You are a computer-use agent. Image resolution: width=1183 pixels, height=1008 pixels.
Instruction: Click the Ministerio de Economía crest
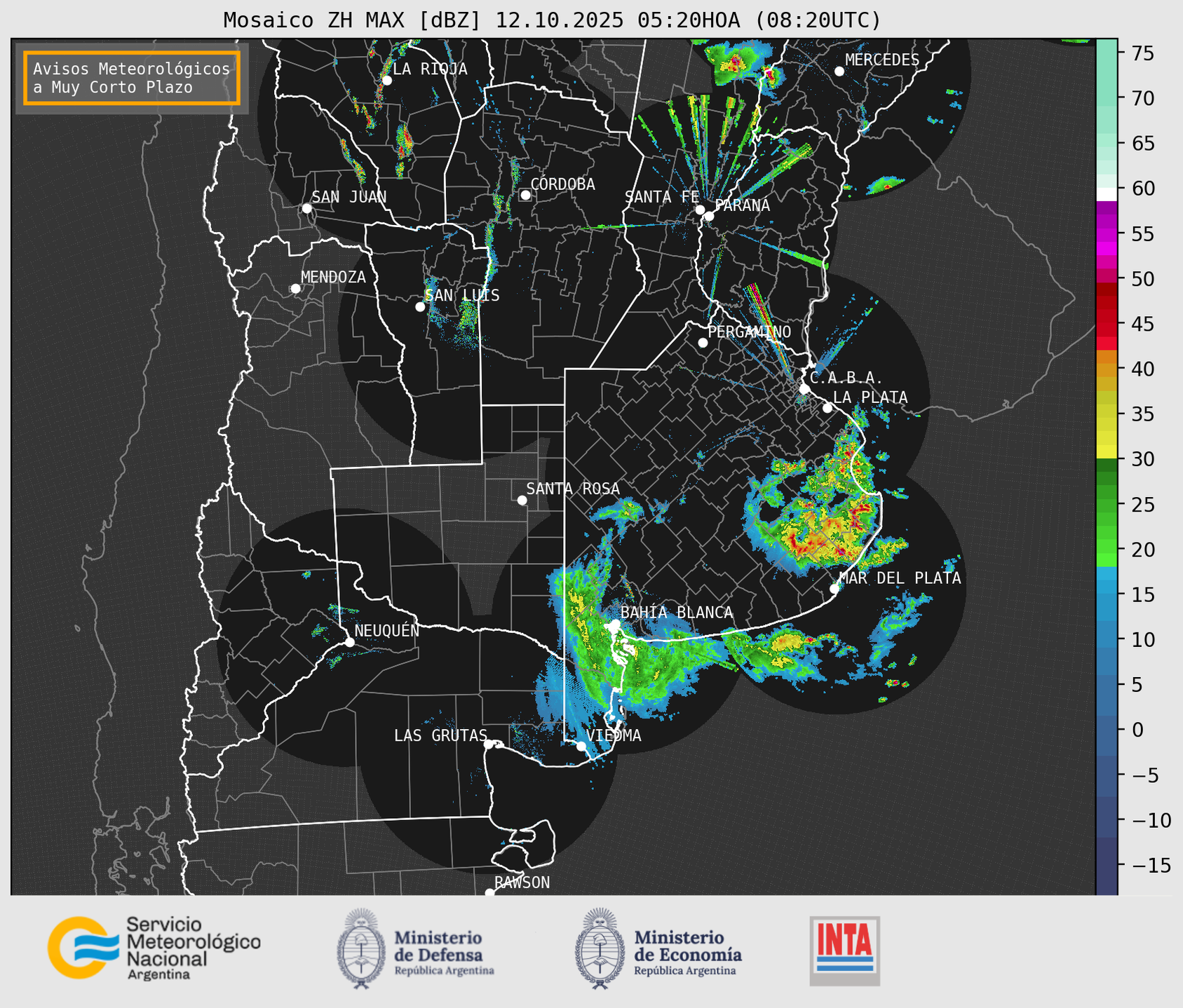coord(598,948)
